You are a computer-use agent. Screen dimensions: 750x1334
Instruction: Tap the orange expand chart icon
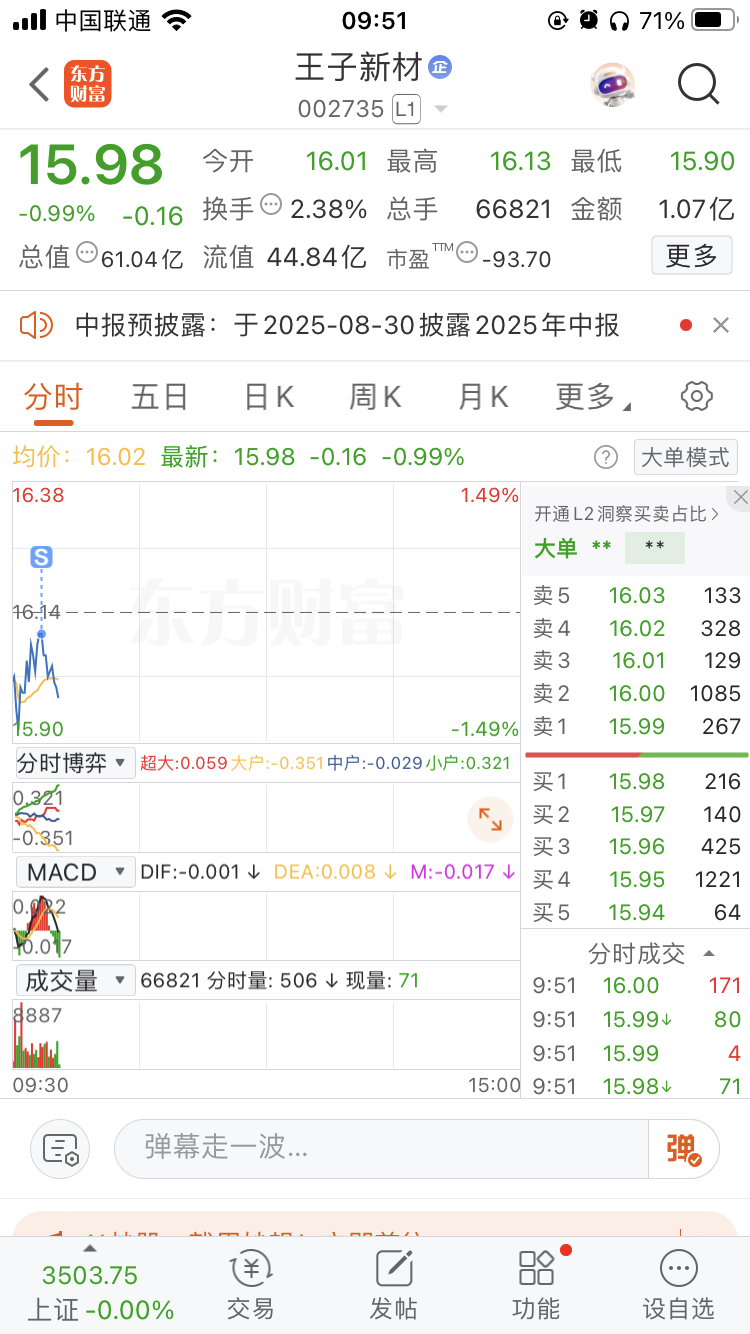[490, 820]
